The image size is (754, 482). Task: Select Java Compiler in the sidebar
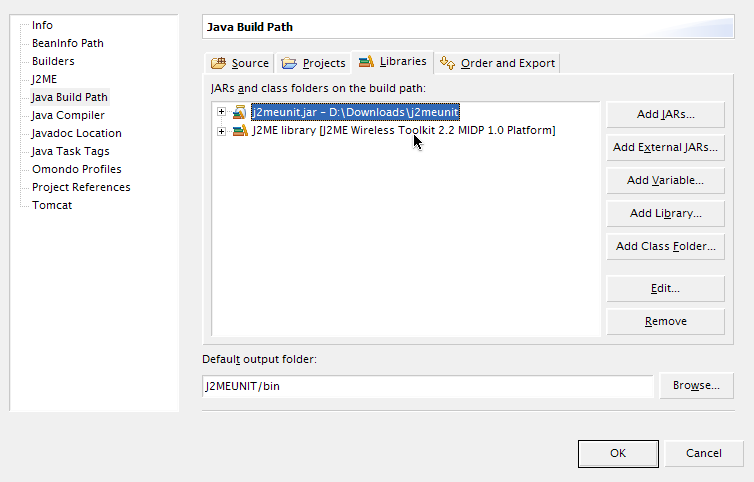[x=68, y=115]
